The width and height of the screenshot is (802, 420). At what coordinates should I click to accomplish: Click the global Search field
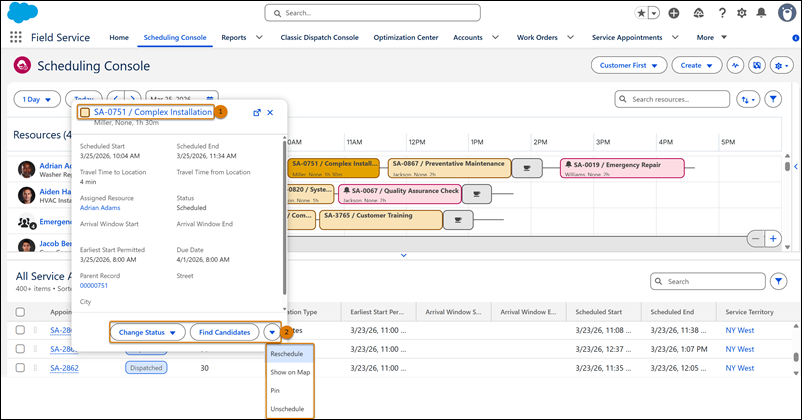pyautogui.click(x=372, y=13)
